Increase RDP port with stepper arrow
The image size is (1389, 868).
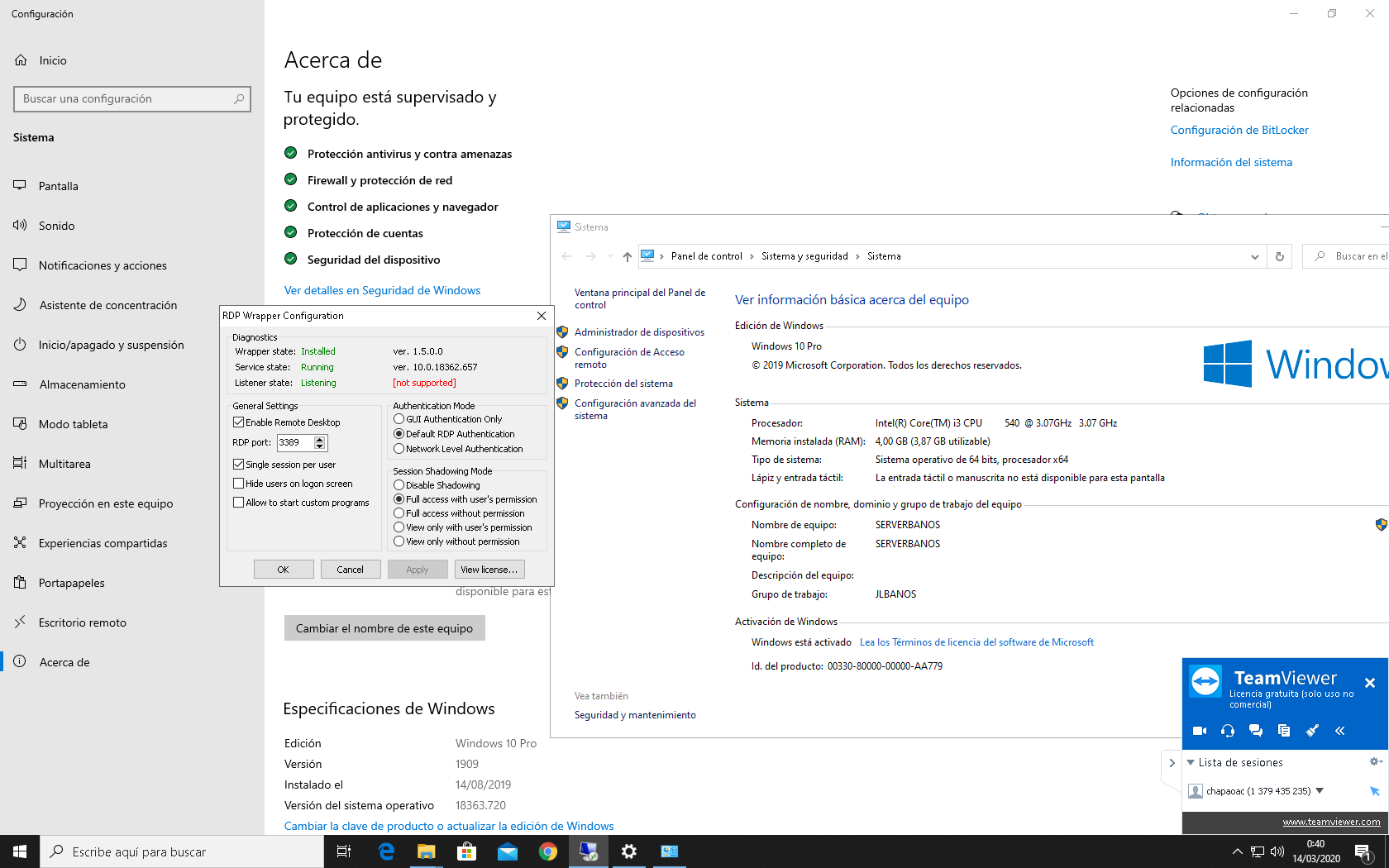click(320, 439)
